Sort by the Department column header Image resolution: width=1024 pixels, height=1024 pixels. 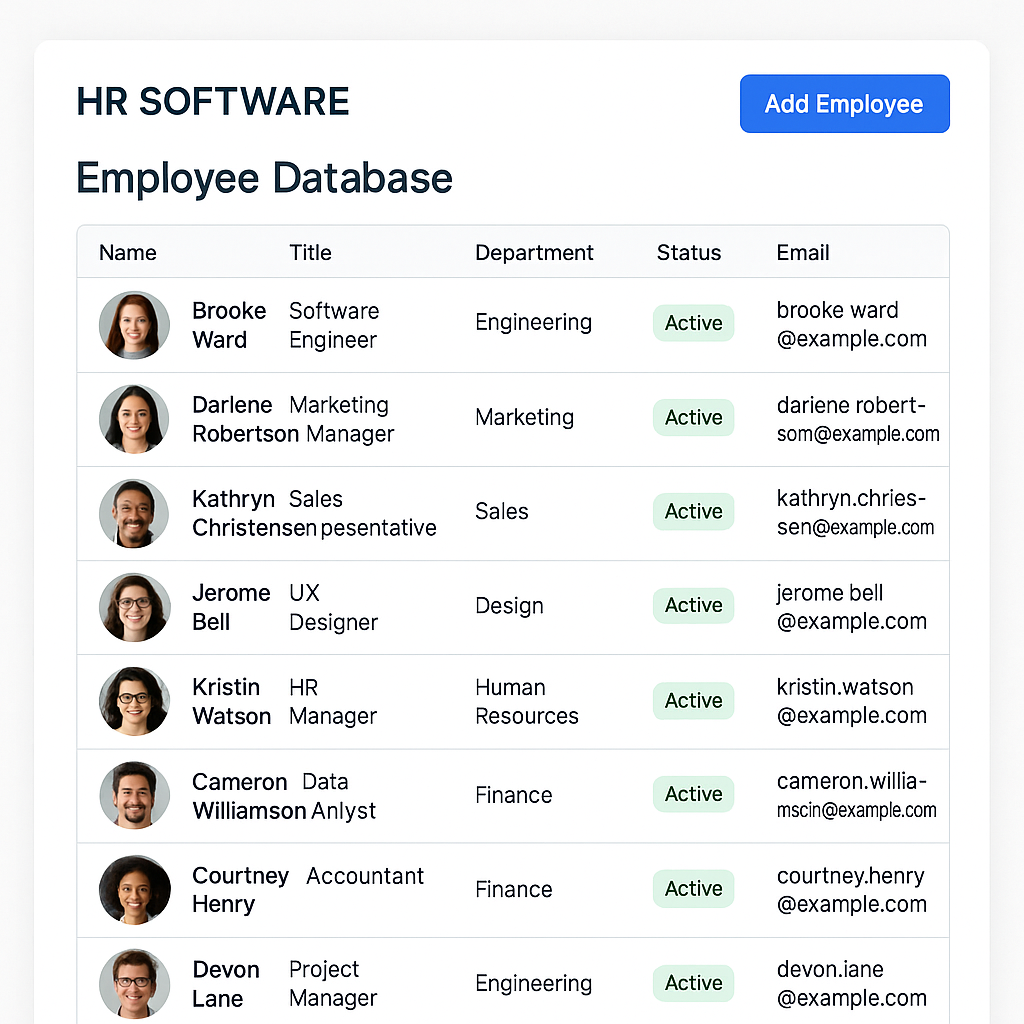pos(534,253)
